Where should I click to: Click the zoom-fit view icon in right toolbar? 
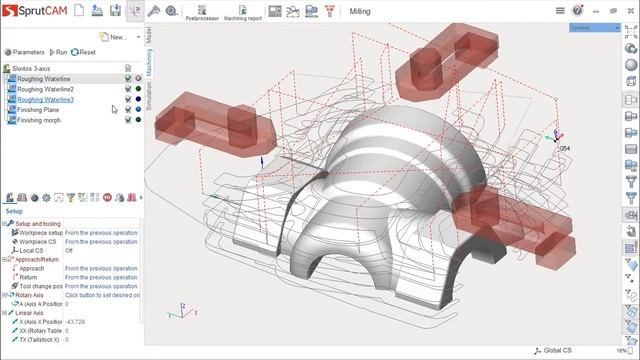[x=631, y=32]
